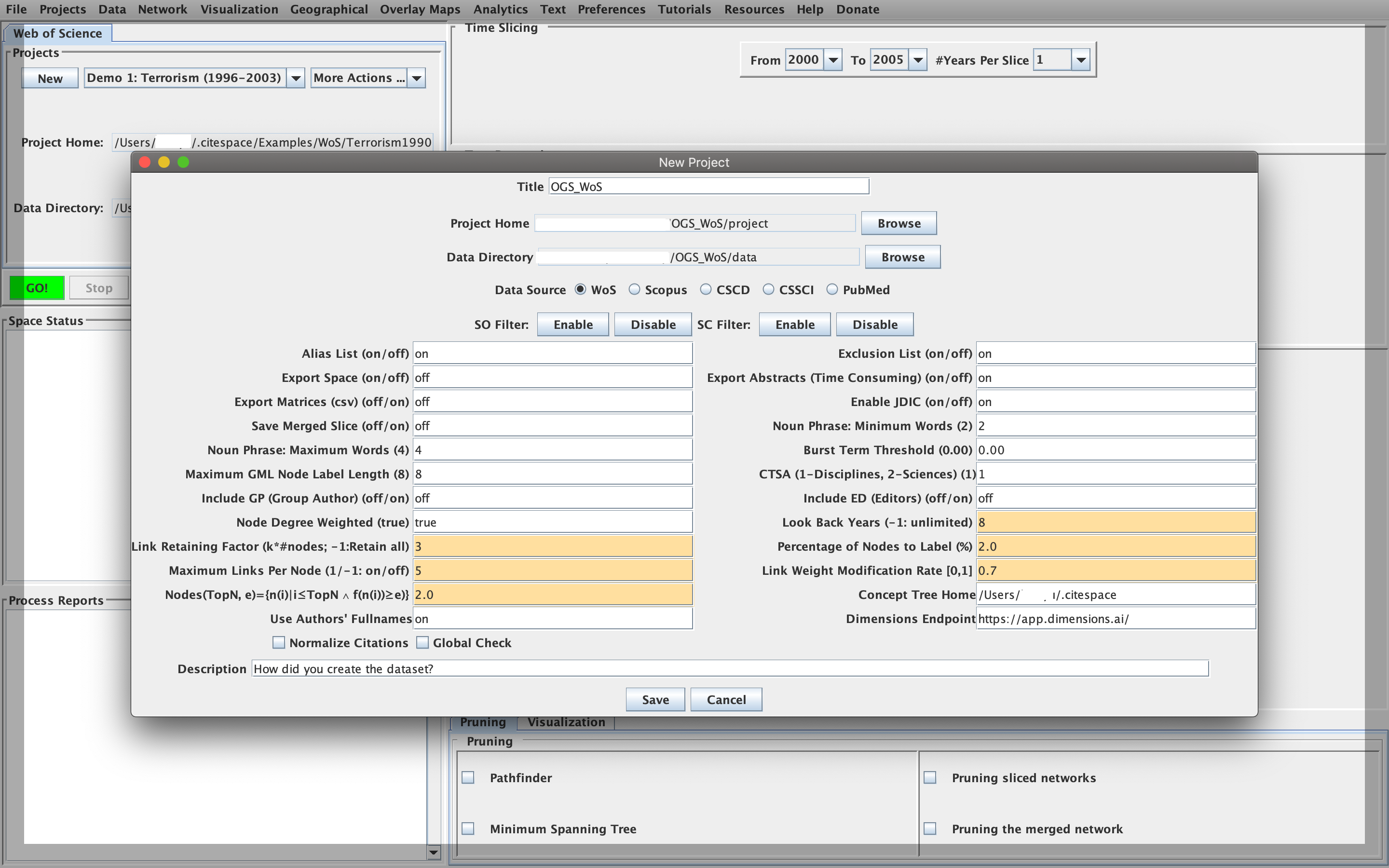Open the Analytics menu
This screenshot has height=868, width=1389.
pos(500,9)
